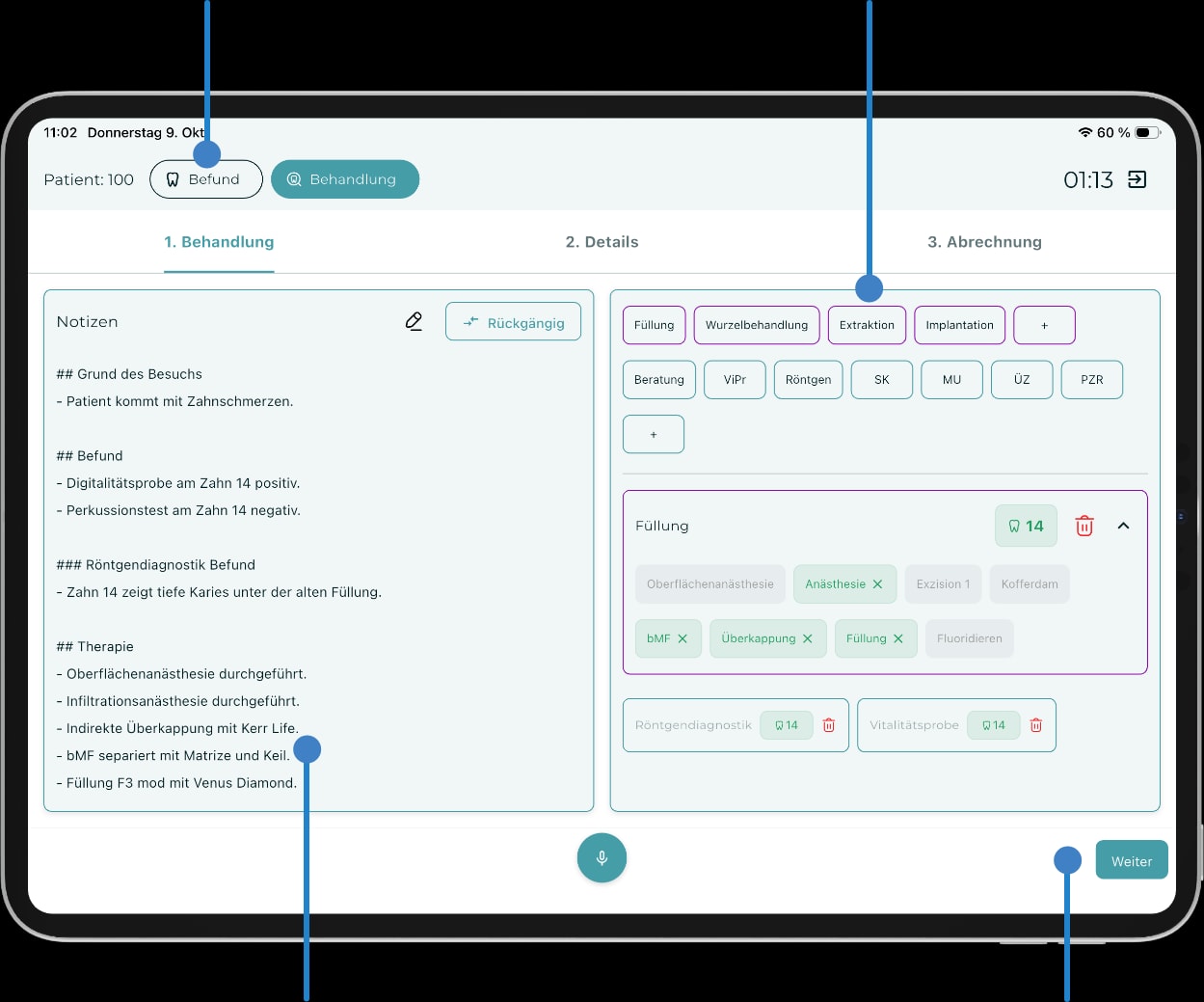
Task: Add a Füllung treatment from top row
Action: pos(655,325)
